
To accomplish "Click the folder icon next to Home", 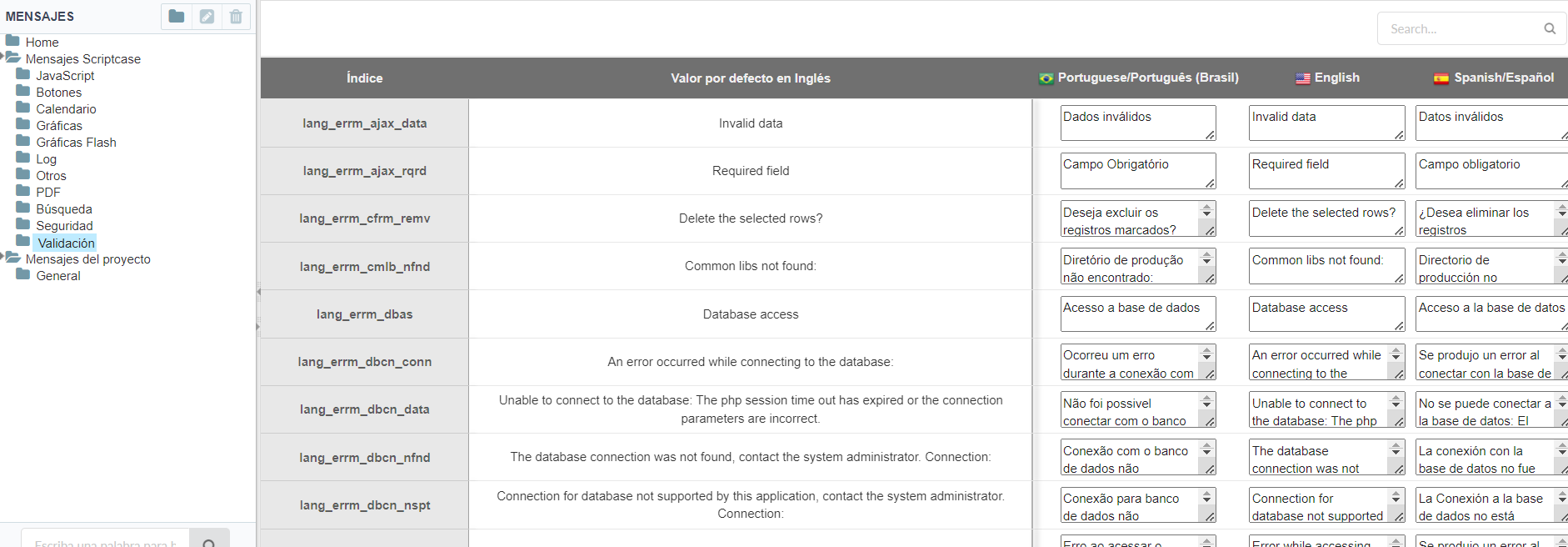I will pos(12,41).
